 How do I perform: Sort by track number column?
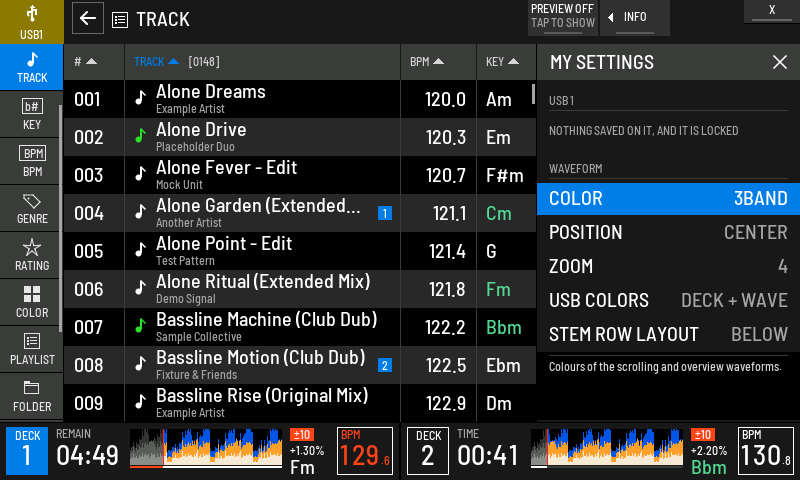tap(94, 62)
